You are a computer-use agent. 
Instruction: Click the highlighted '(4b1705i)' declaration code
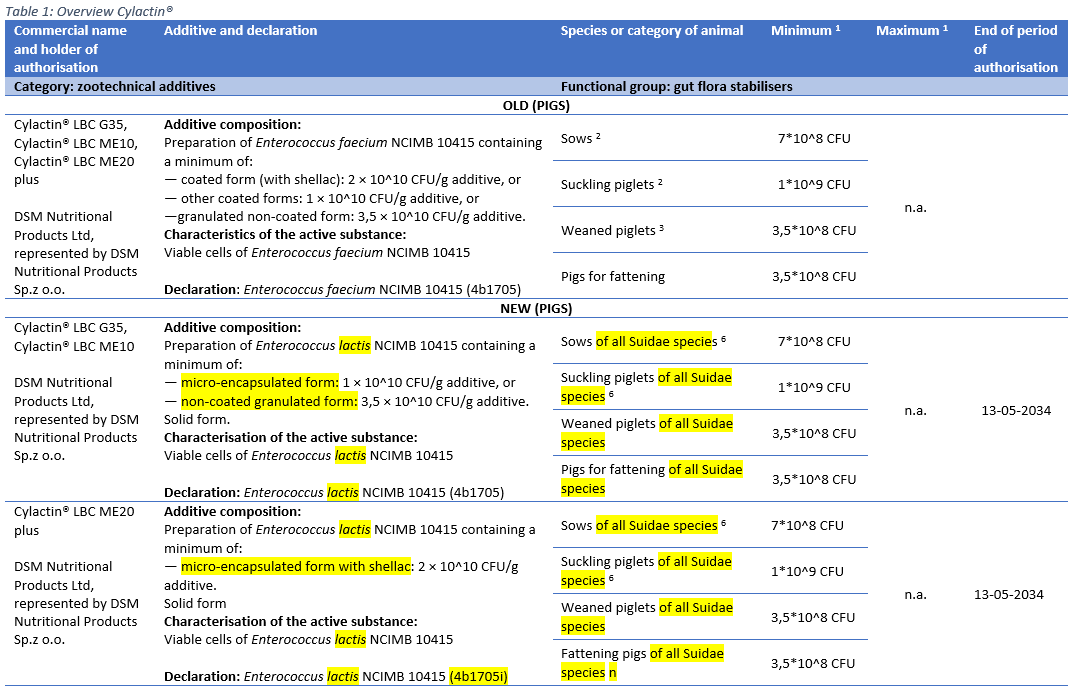point(479,677)
